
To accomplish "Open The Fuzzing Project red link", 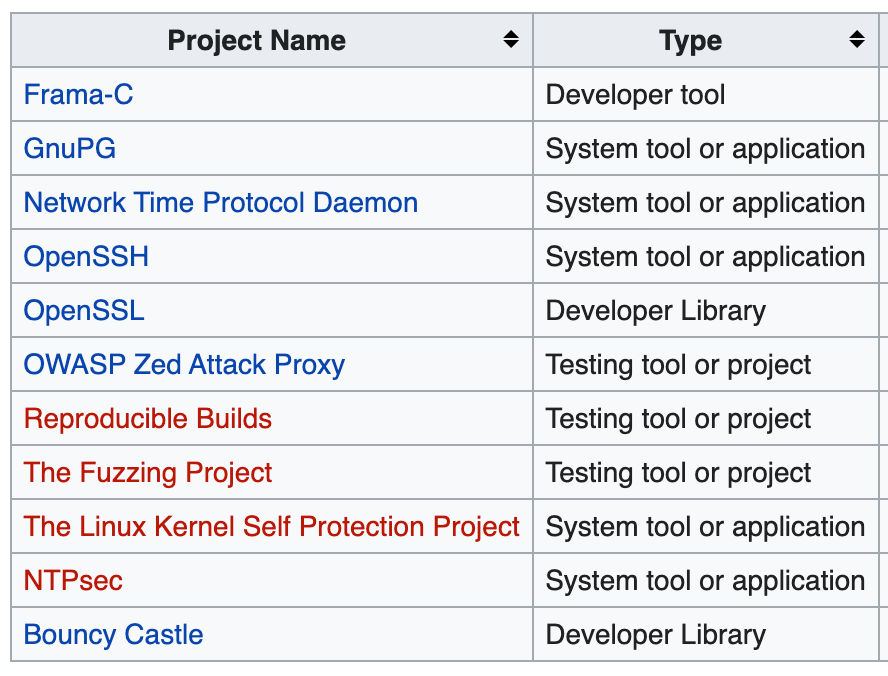I will coord(148,473).
